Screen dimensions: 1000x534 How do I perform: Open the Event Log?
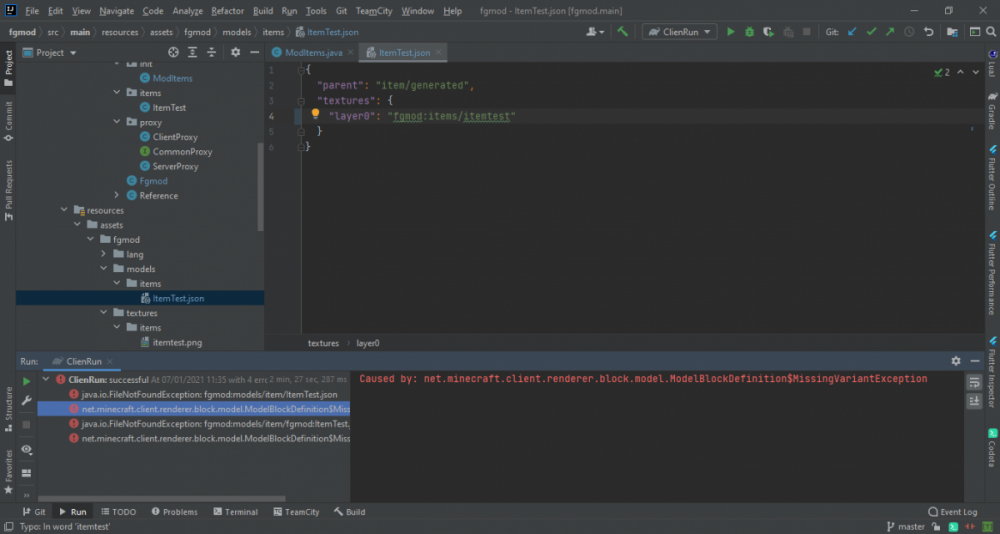(952, 512)
